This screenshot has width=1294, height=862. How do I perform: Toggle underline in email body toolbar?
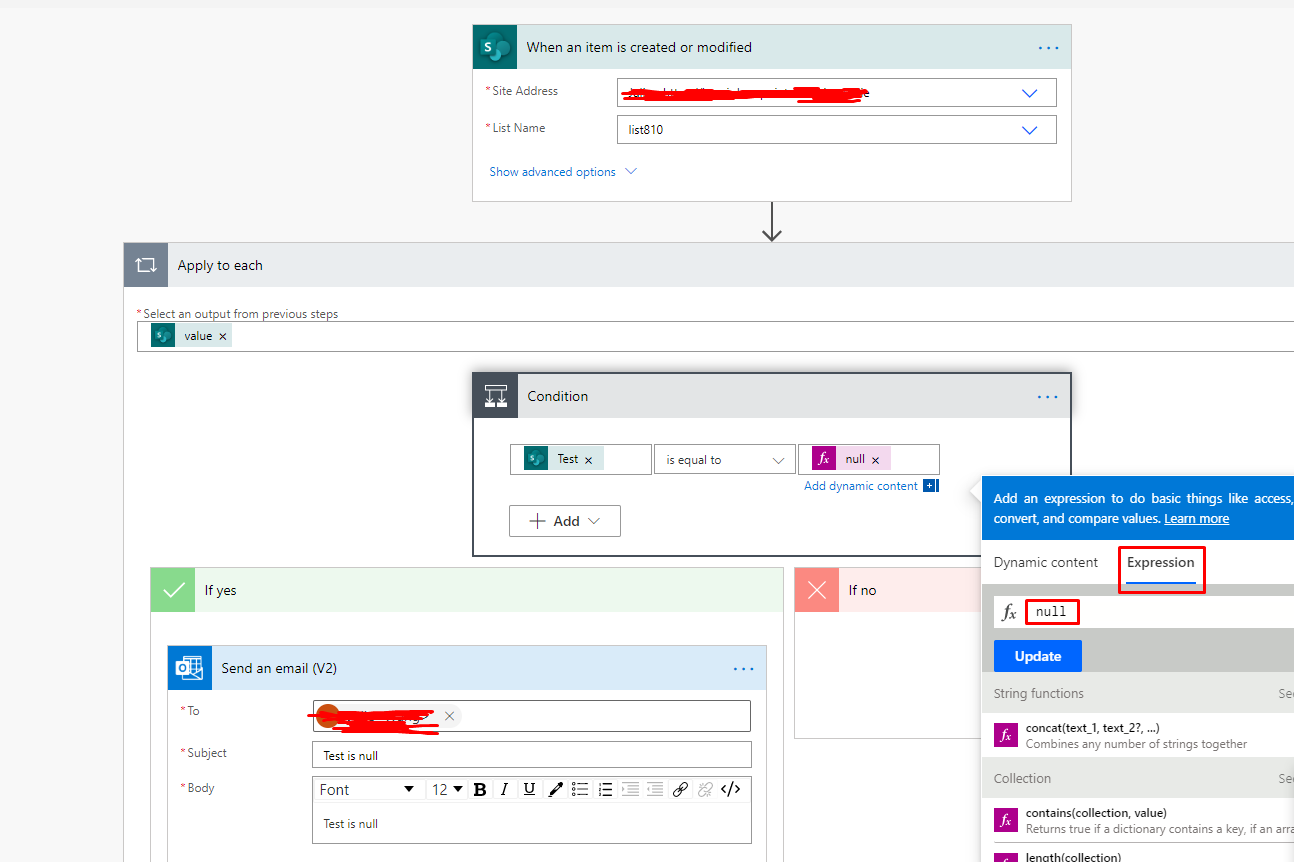[x=530, y=789]
